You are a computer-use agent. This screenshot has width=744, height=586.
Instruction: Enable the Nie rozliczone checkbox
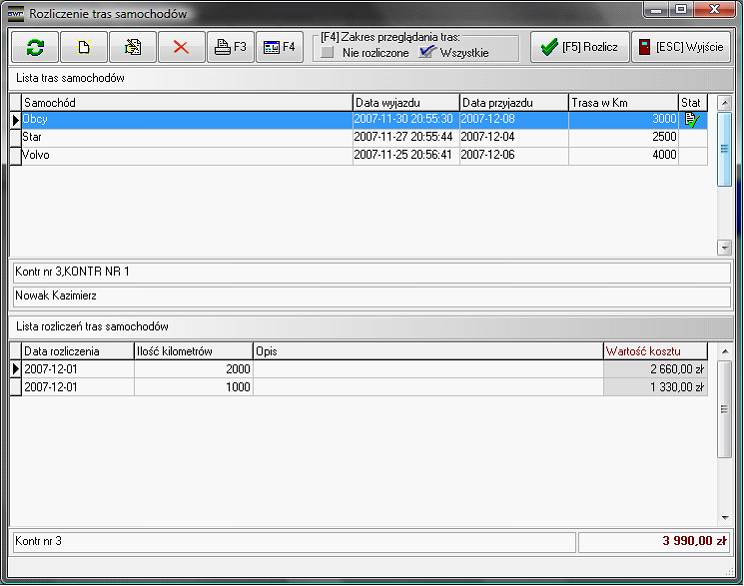328,53
